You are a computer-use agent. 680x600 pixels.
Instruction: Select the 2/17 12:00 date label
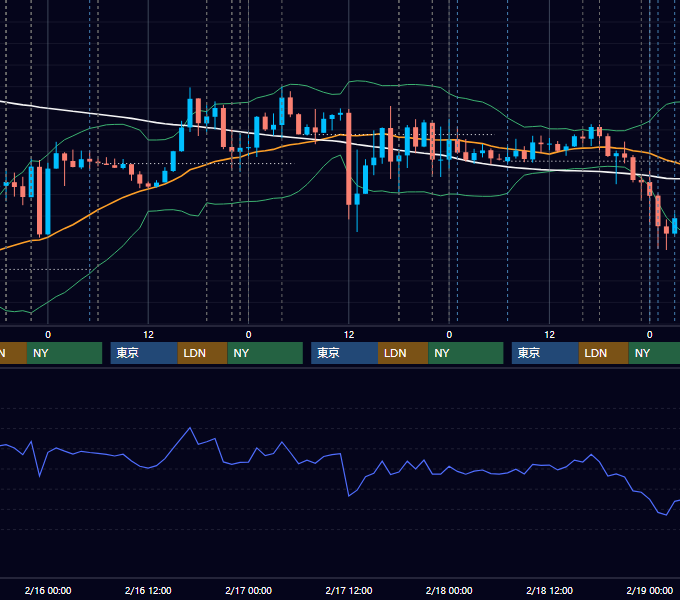coord(349,590)
